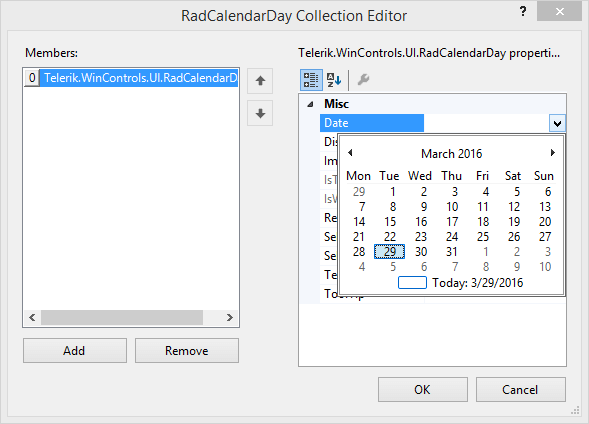The image size is (589, 424).
Task: Open Property Pages wrench icon
Action: 363,80
